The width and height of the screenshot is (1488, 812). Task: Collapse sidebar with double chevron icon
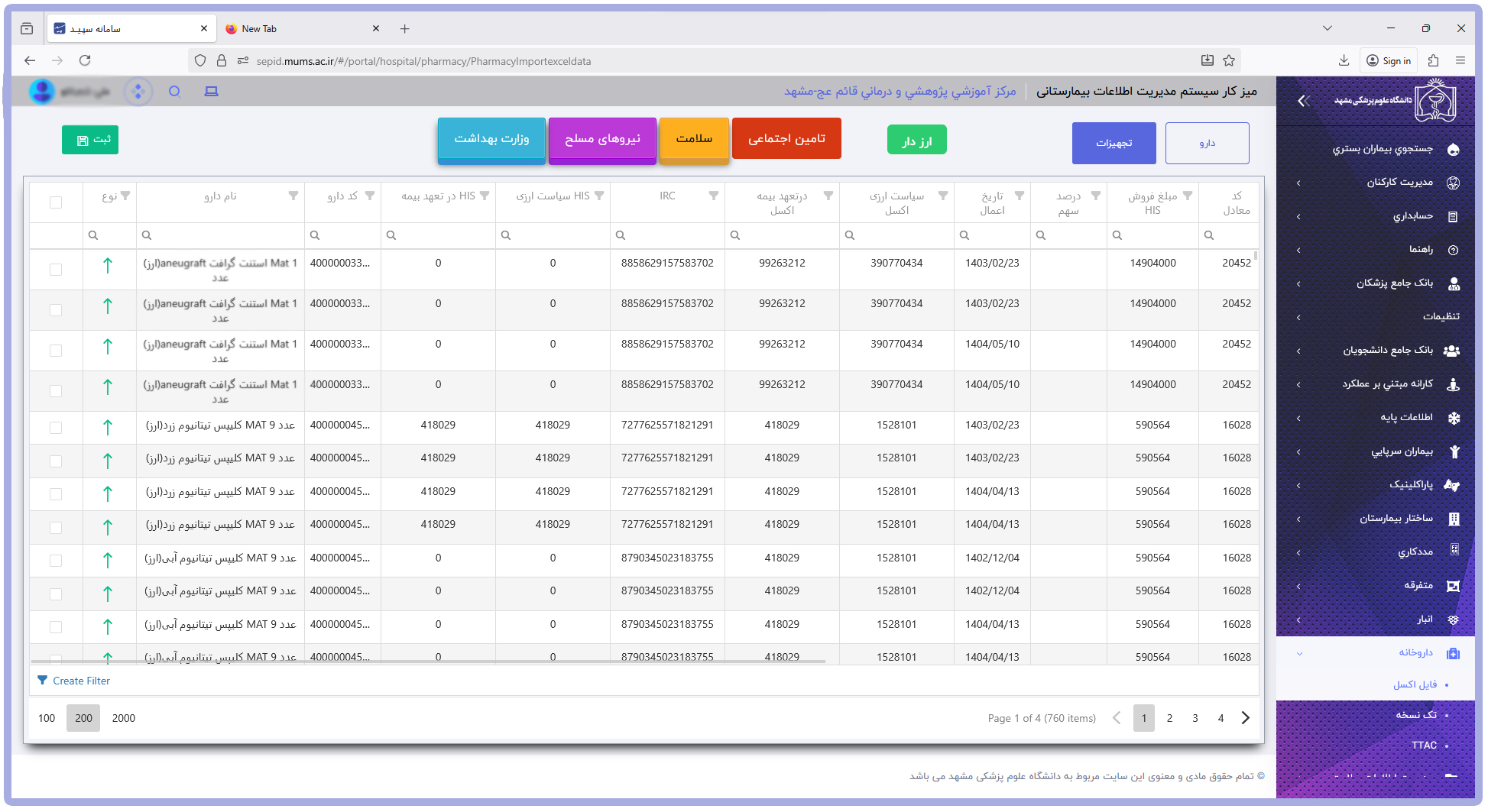point(1304,100)
